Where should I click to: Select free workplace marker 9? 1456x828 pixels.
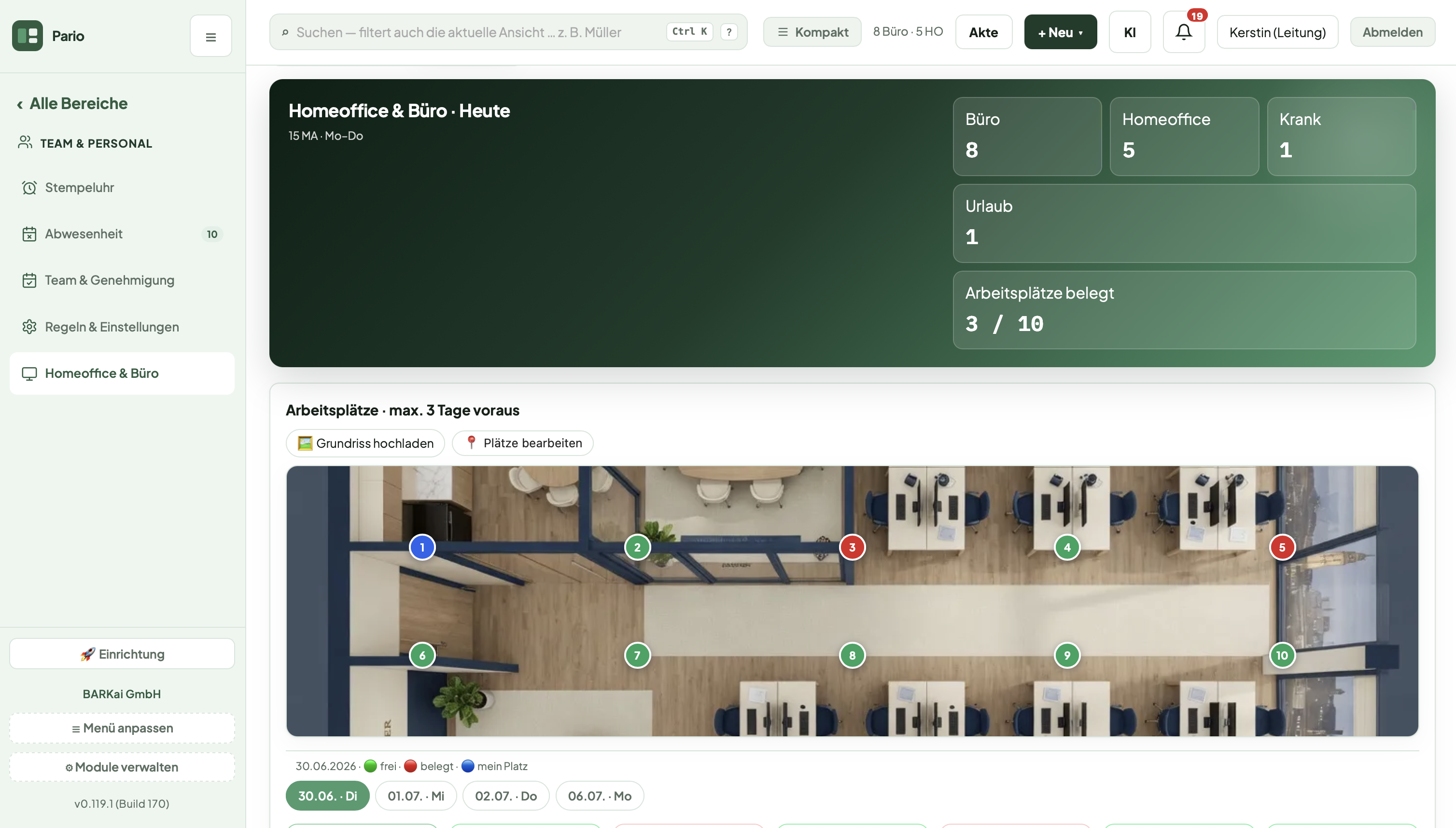coord(1067,655)
